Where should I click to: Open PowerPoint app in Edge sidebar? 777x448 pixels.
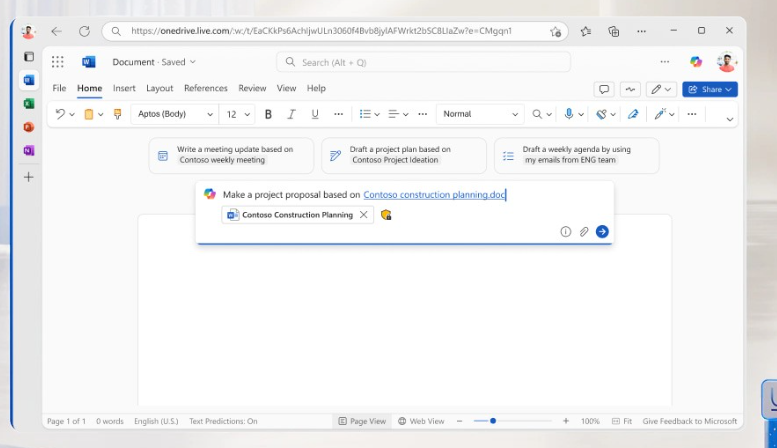(x=29, y=127)
